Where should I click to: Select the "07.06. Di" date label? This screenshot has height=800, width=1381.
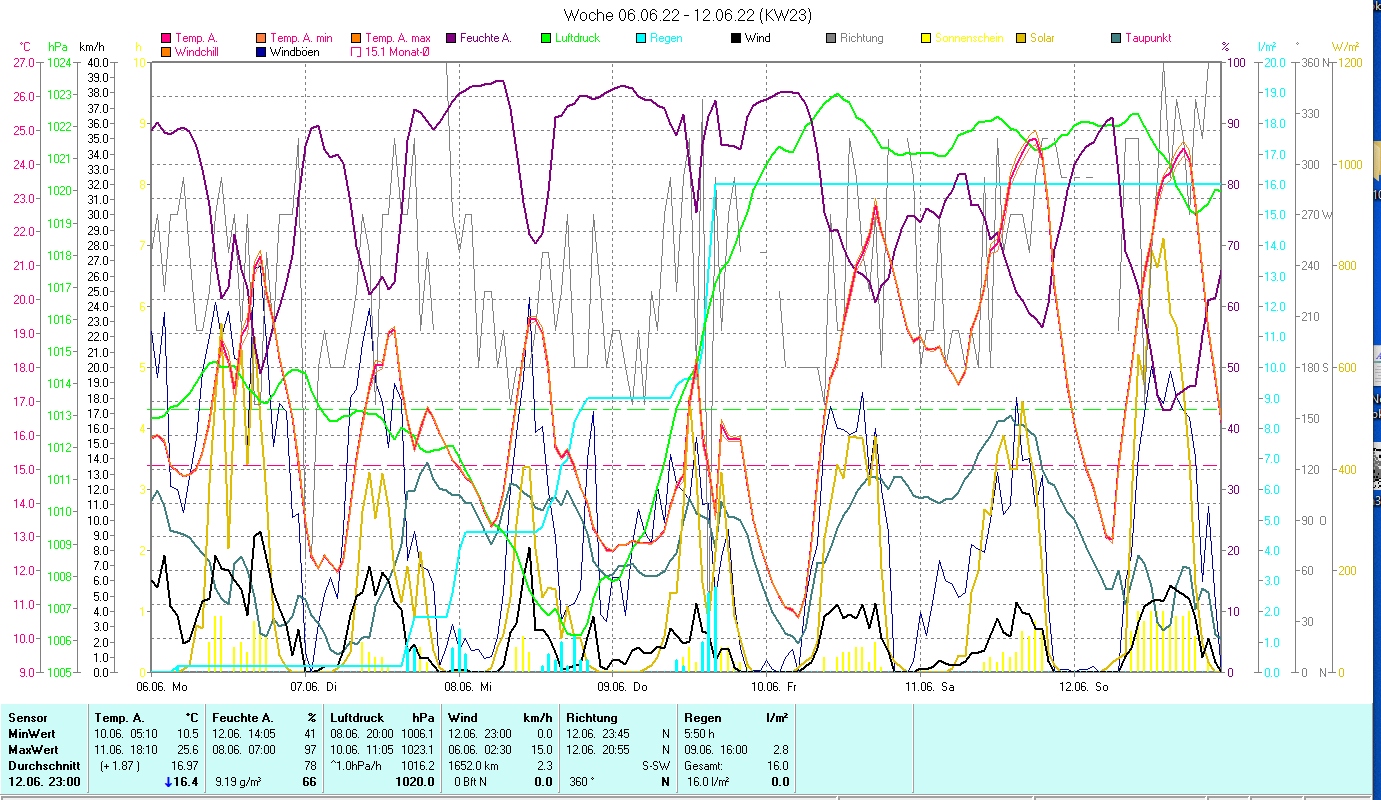(314, 687)
